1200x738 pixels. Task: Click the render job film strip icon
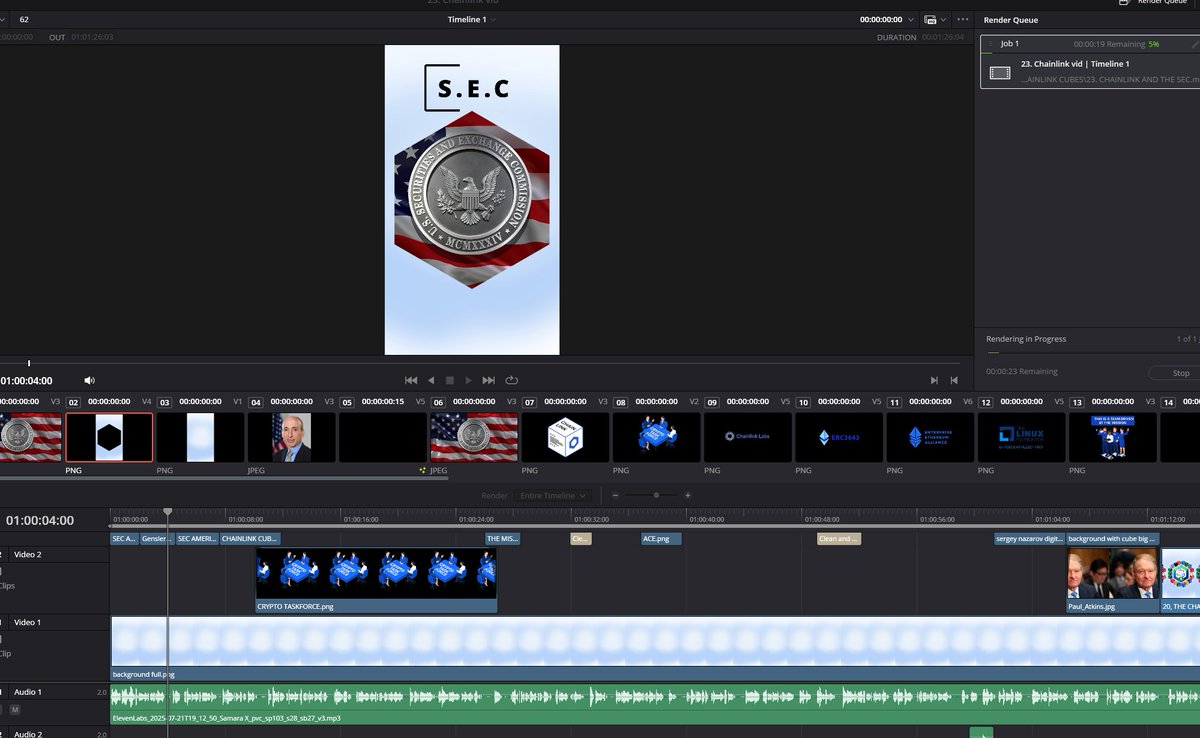[x=1000, y=72]
